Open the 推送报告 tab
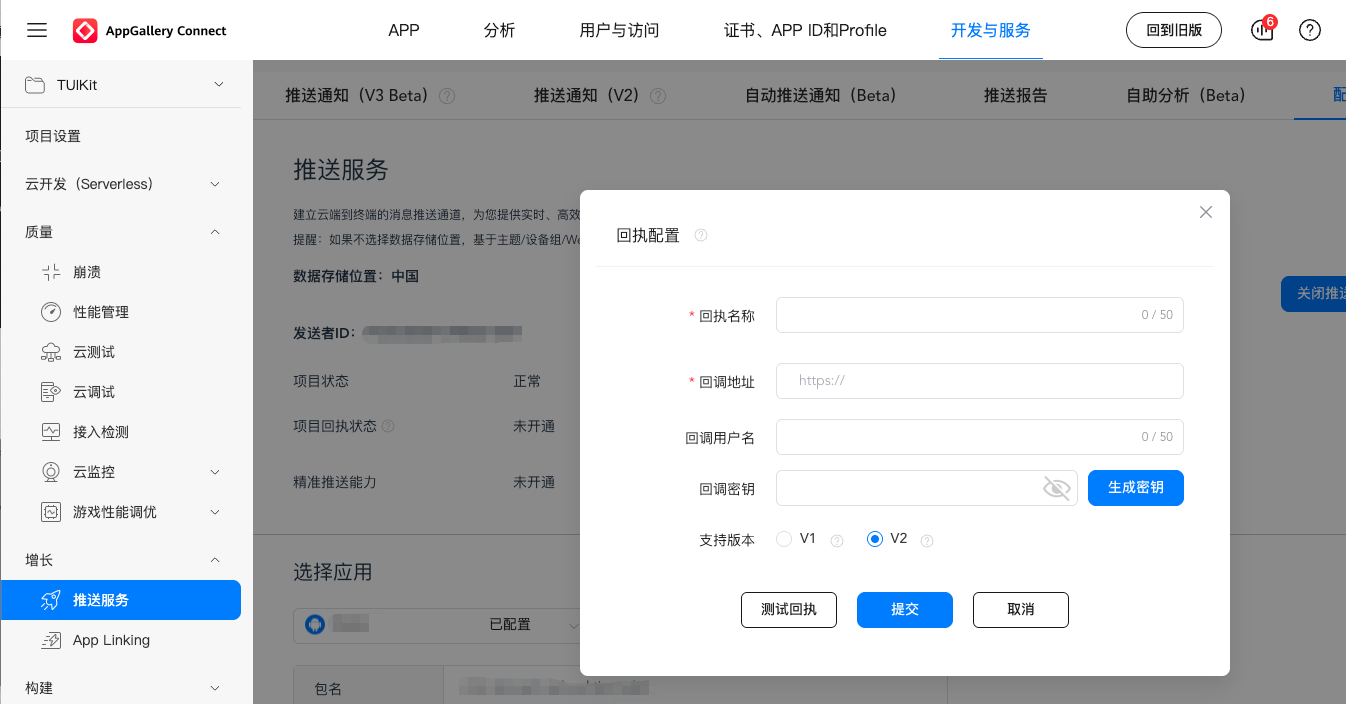Screen dimensions: 1346x704 point(1015,95)
